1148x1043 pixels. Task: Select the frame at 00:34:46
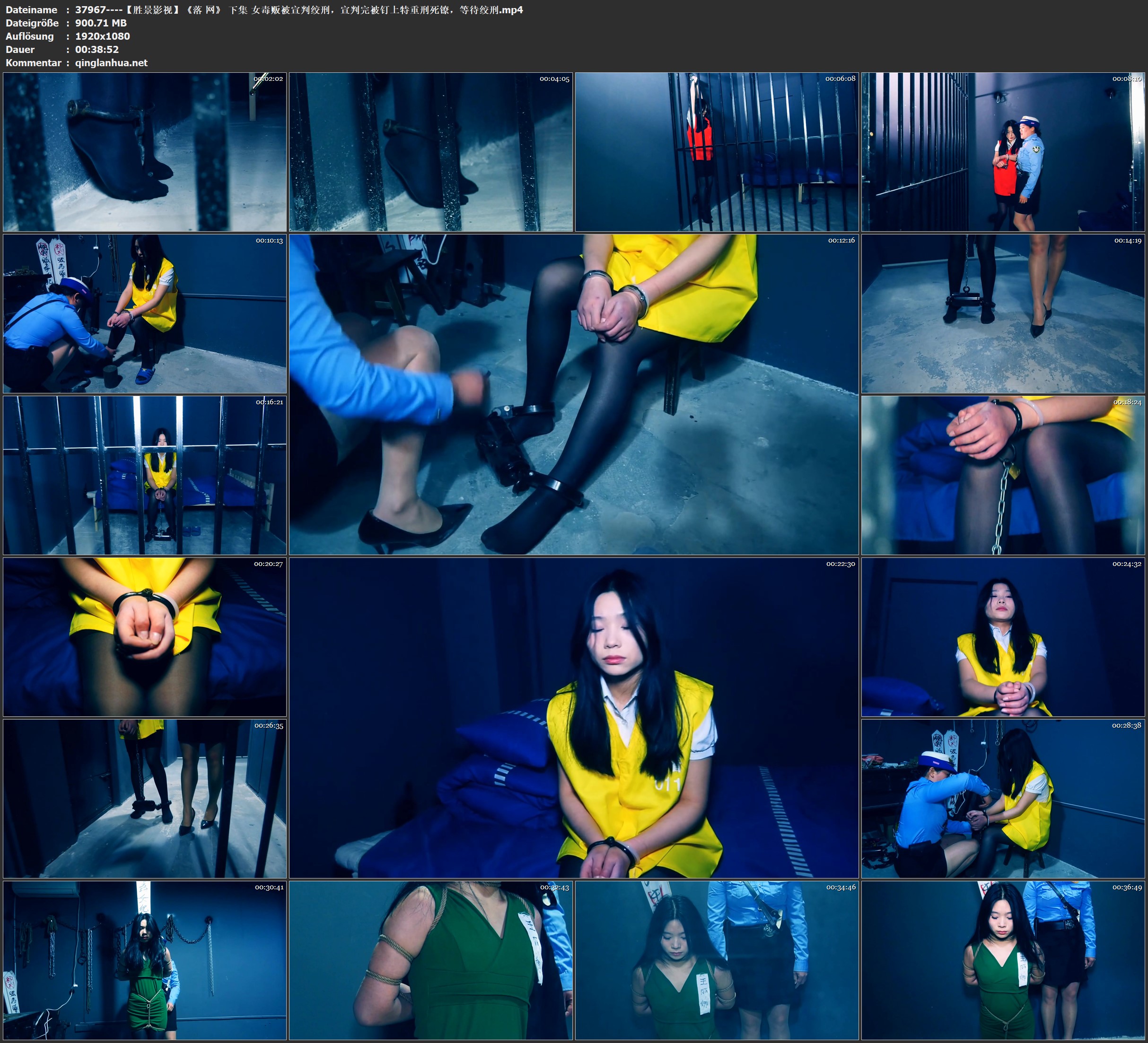716,960
